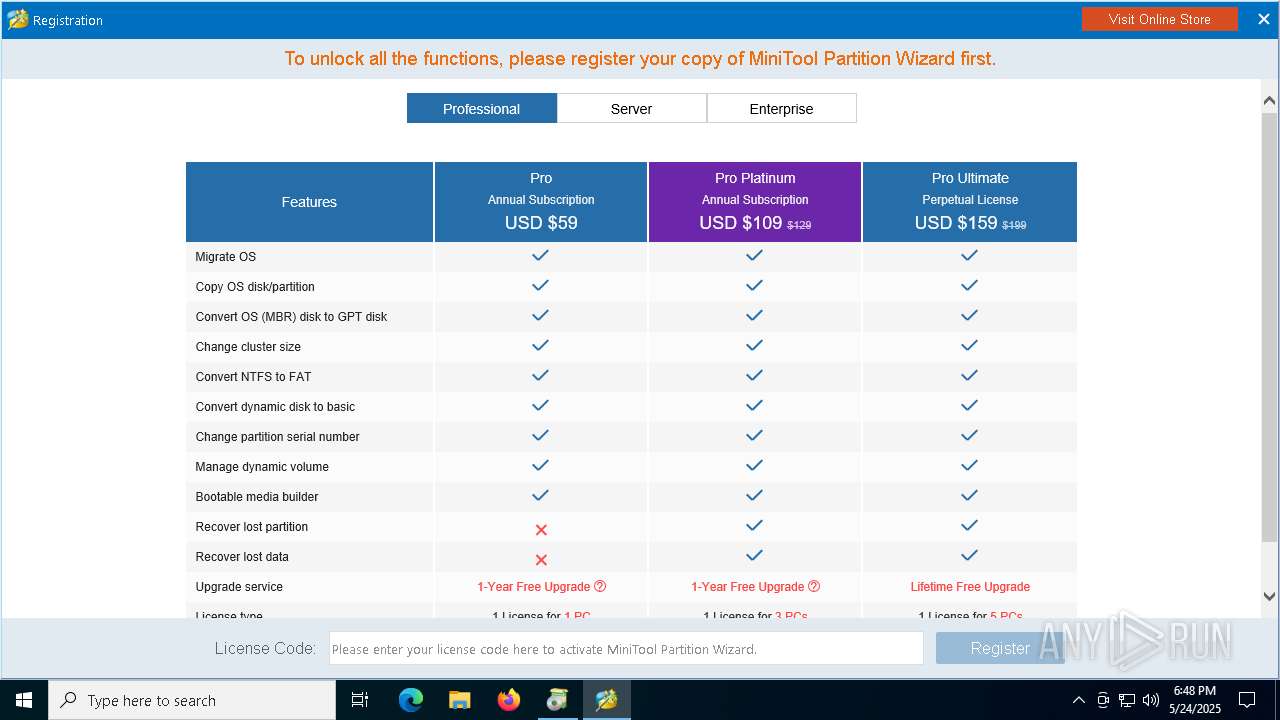Click the scrollbar up arrow
The width and height of the screenshot is (1280, 720).
(x=1269, y=100)
